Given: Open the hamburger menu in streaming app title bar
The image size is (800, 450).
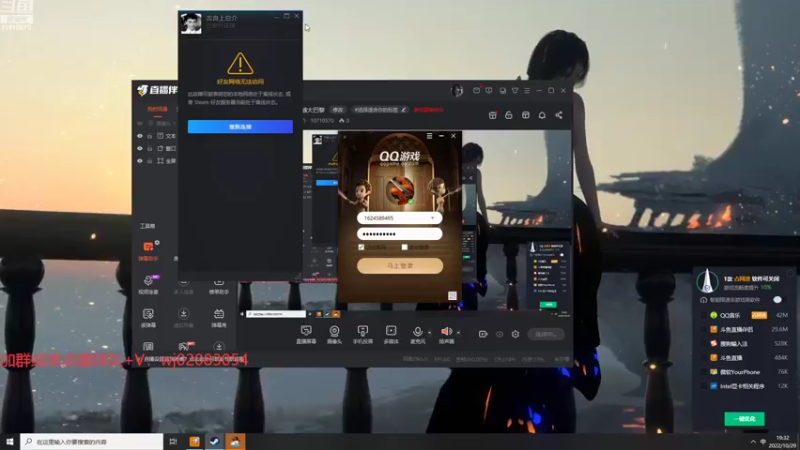Looking at the screenshot, I should (x=527, y=90).
